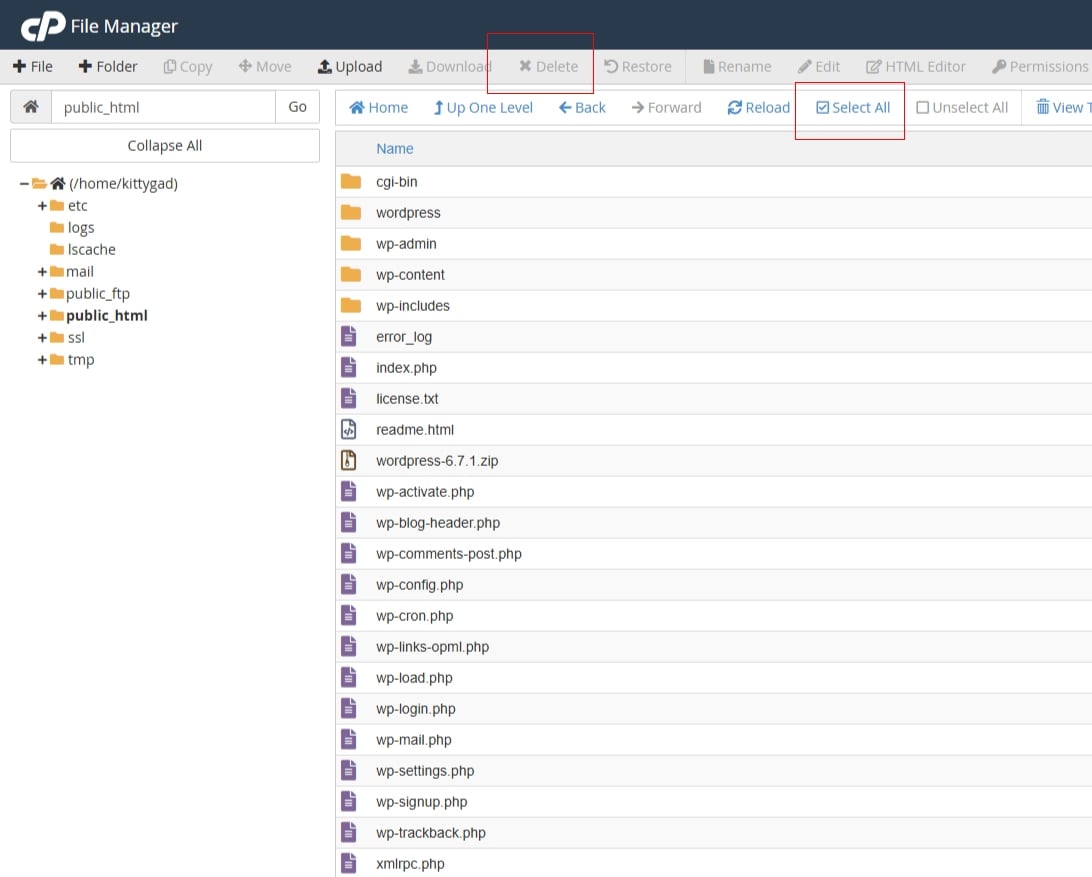Select the etc folder label in tree
The image size is (1092, 877).
[x=77, y=205]
